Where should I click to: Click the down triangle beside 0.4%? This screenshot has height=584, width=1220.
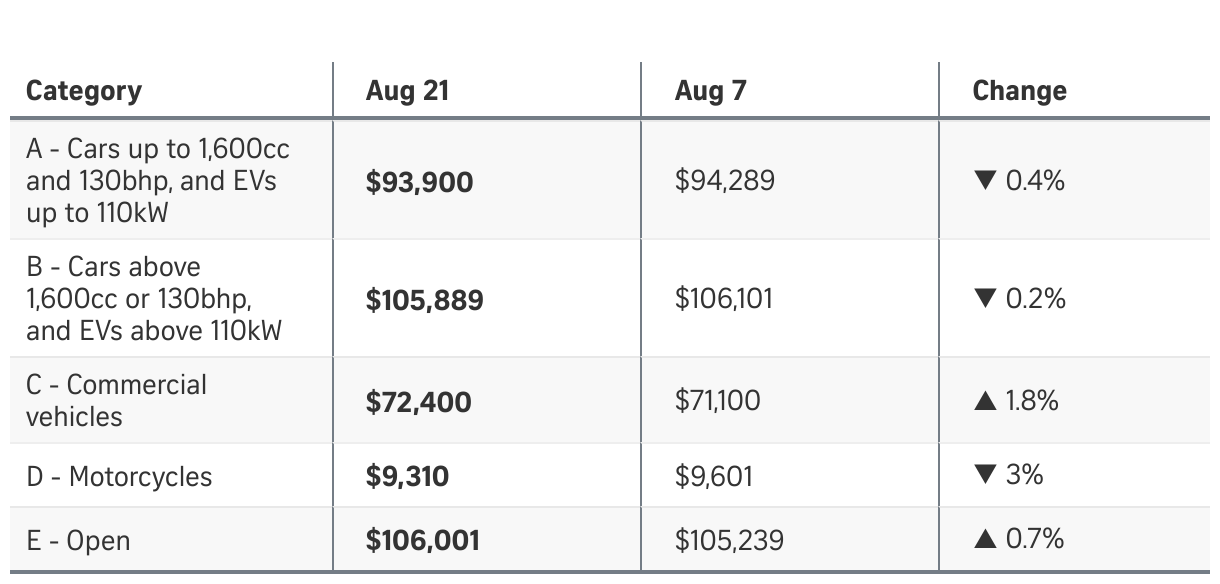[985, 181]
